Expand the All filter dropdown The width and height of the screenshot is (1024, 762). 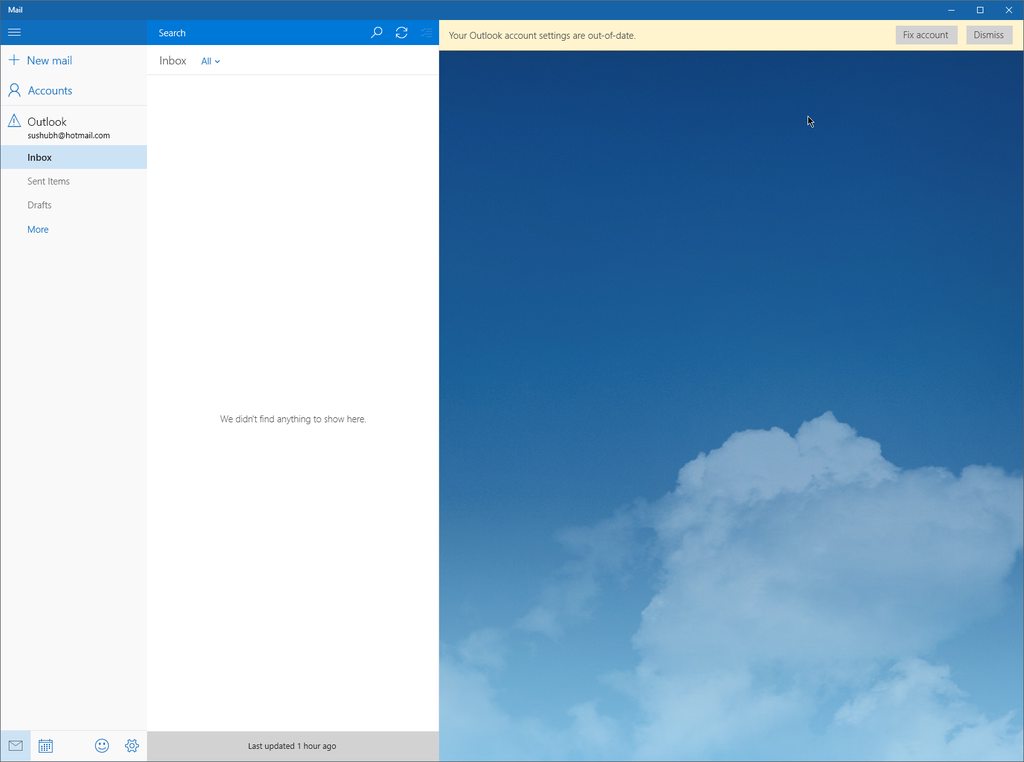[x=210, y=61]
